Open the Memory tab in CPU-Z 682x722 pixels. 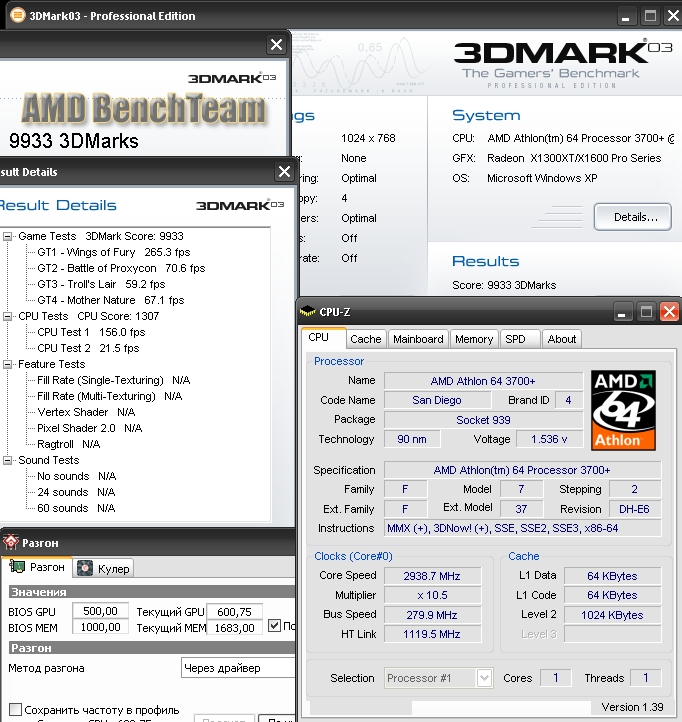[x=474, y=339]
